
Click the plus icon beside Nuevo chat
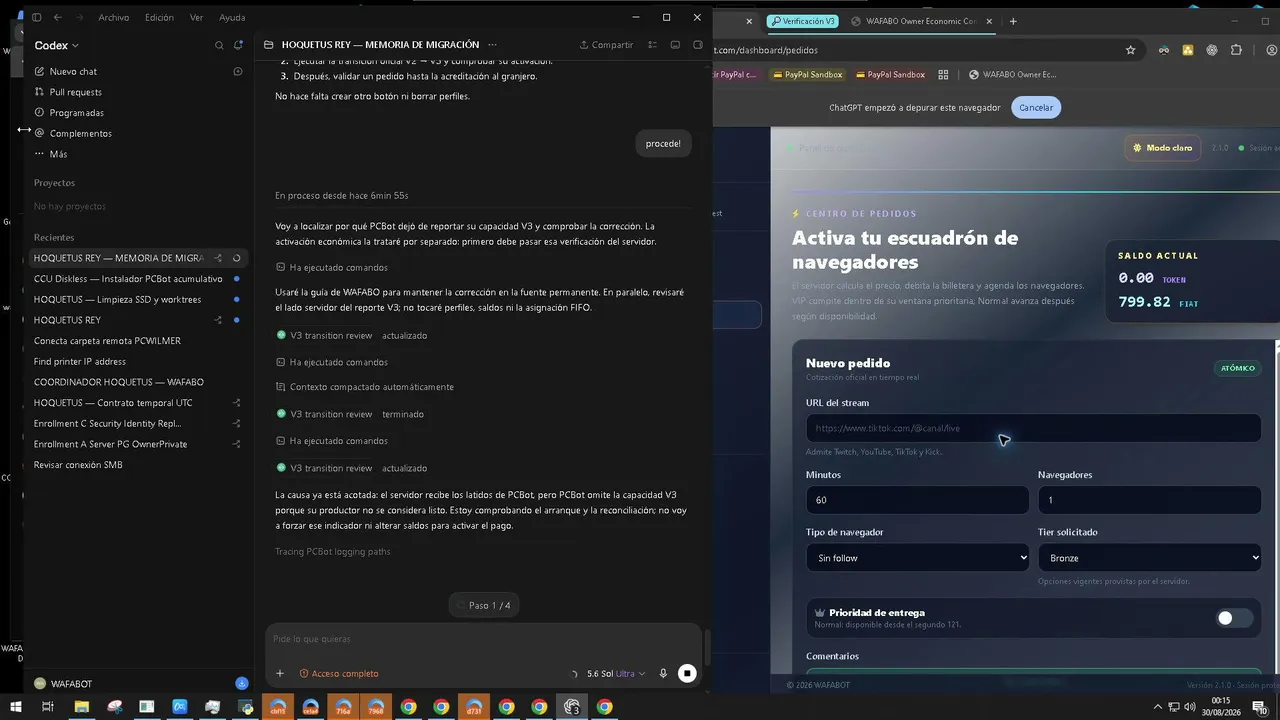238,71
